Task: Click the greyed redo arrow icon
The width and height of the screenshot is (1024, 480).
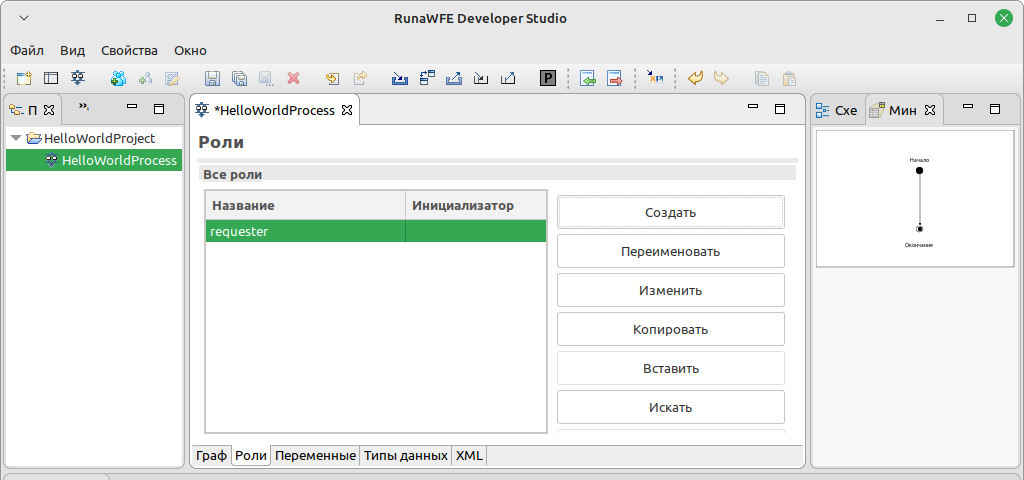Action: (721, 79)
